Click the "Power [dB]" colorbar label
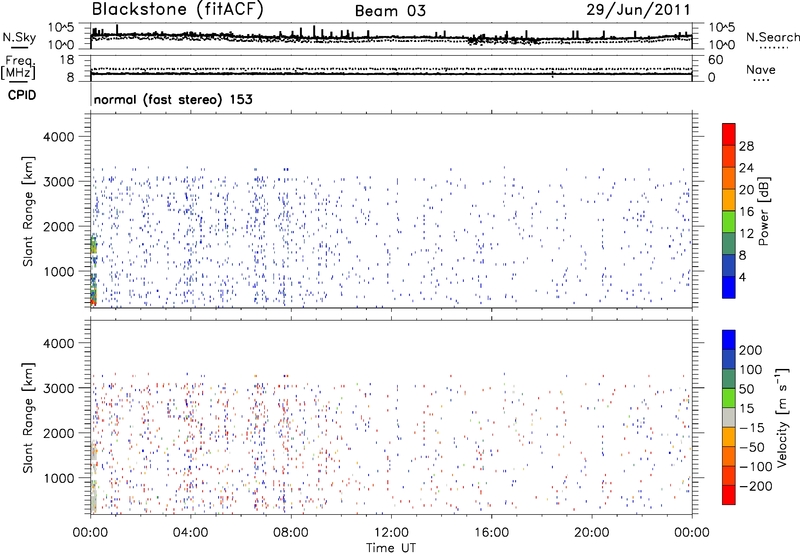This screenshot has width=800, height=554. click(x=764, y=211)
